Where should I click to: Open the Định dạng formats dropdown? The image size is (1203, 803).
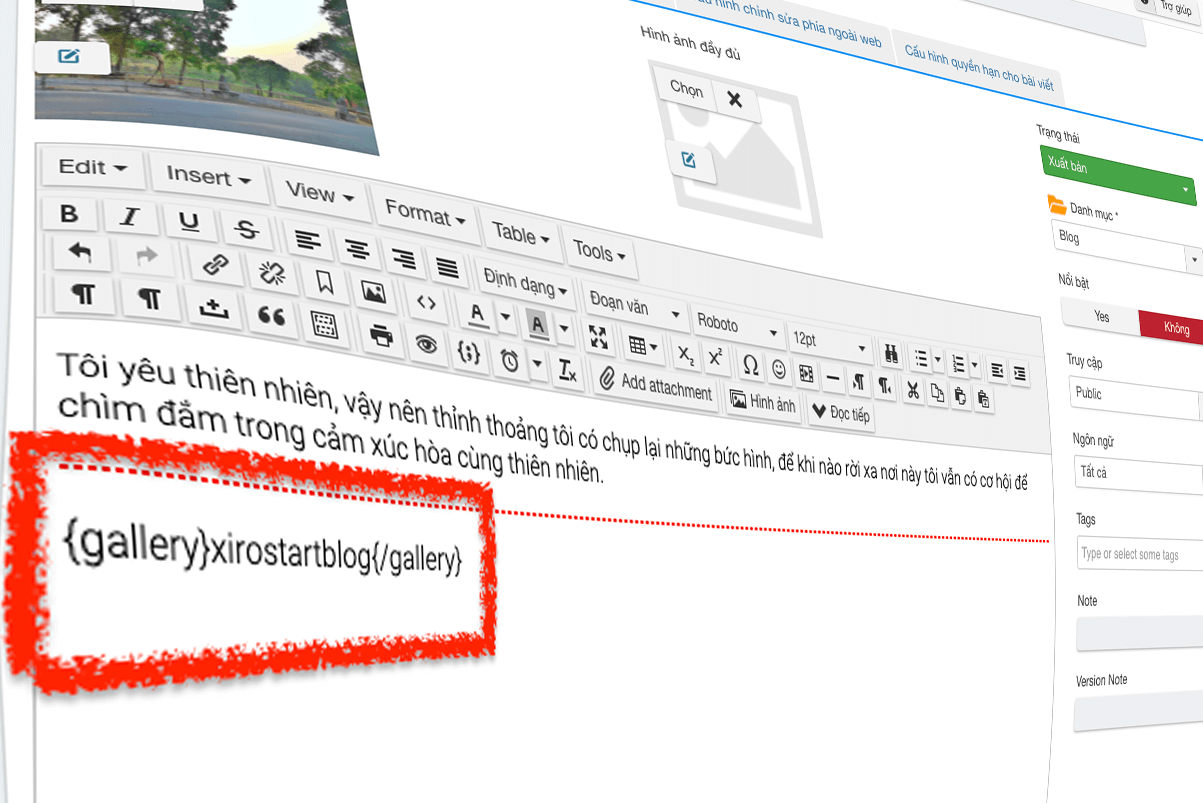[x=525, y=284]
